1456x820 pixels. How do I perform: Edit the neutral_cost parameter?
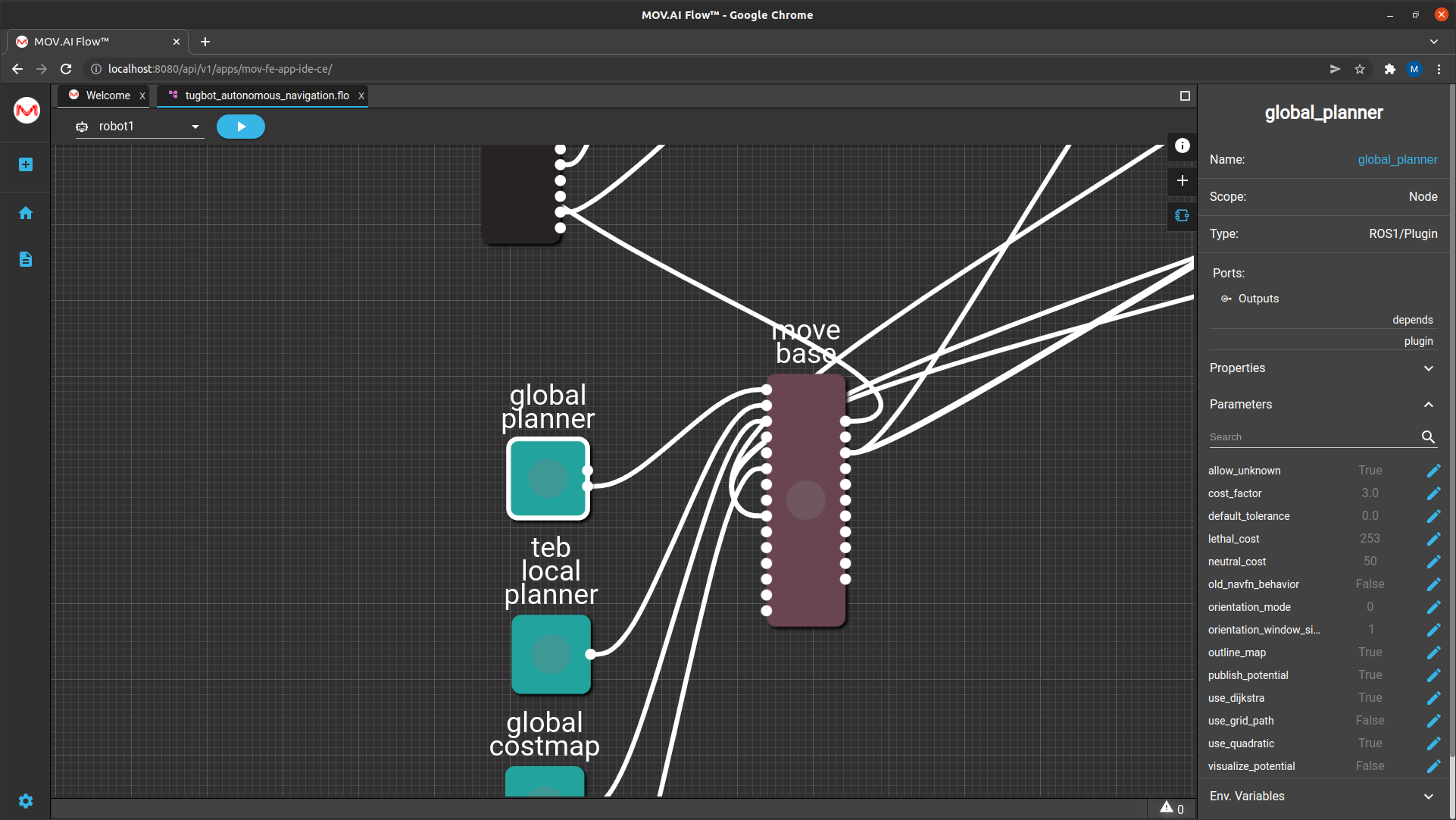click(x=1433, y=562)
